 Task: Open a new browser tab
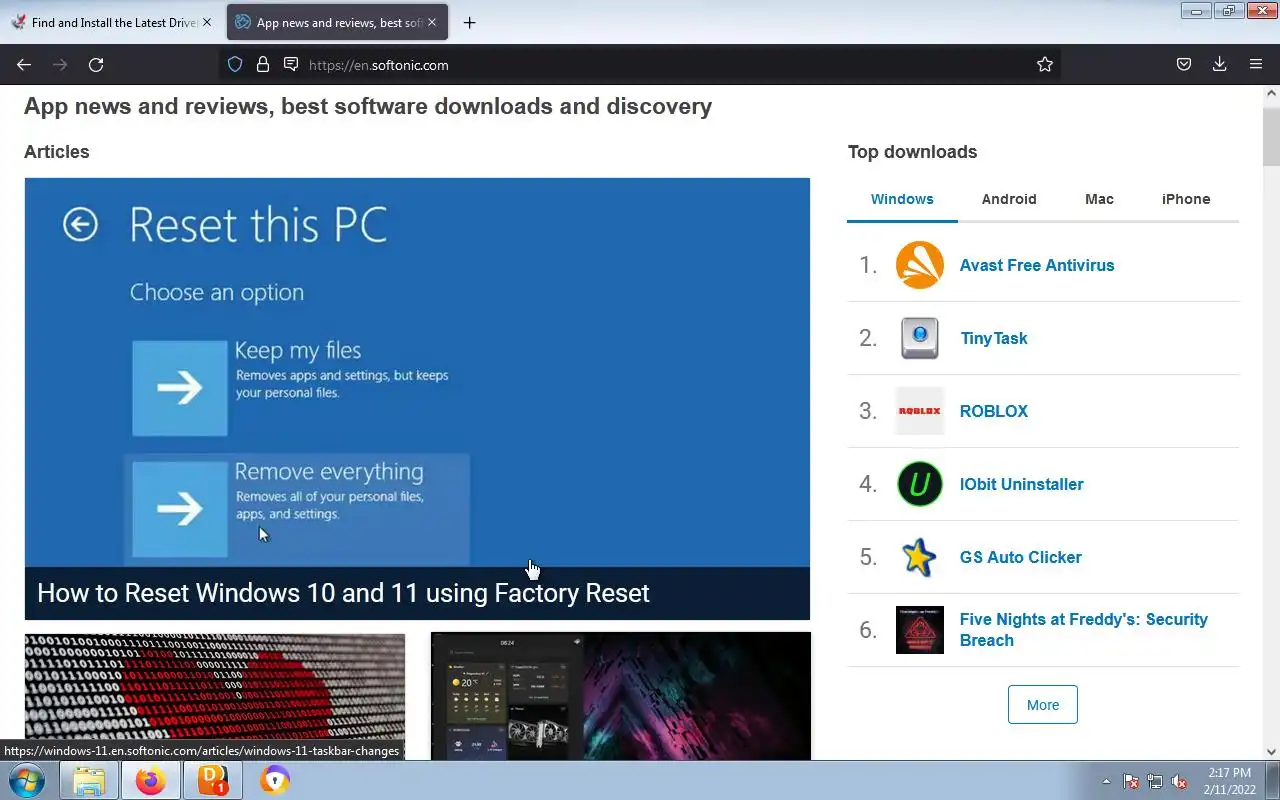469,22
